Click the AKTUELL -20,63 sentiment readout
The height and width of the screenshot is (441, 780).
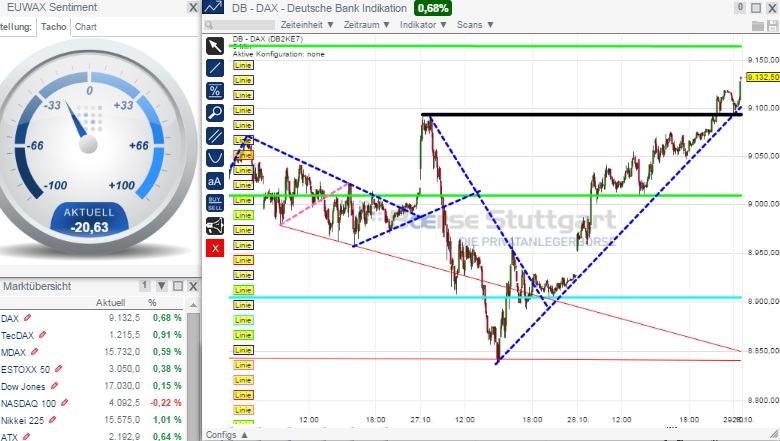[89, 220]
